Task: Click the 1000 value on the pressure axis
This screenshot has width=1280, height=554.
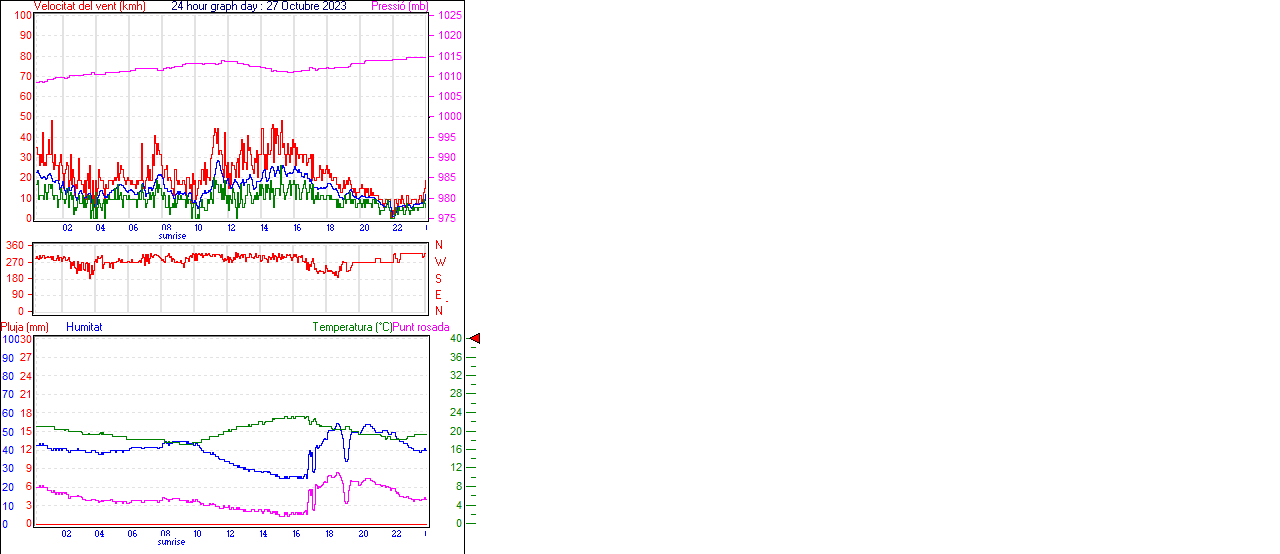Action: 447,117
